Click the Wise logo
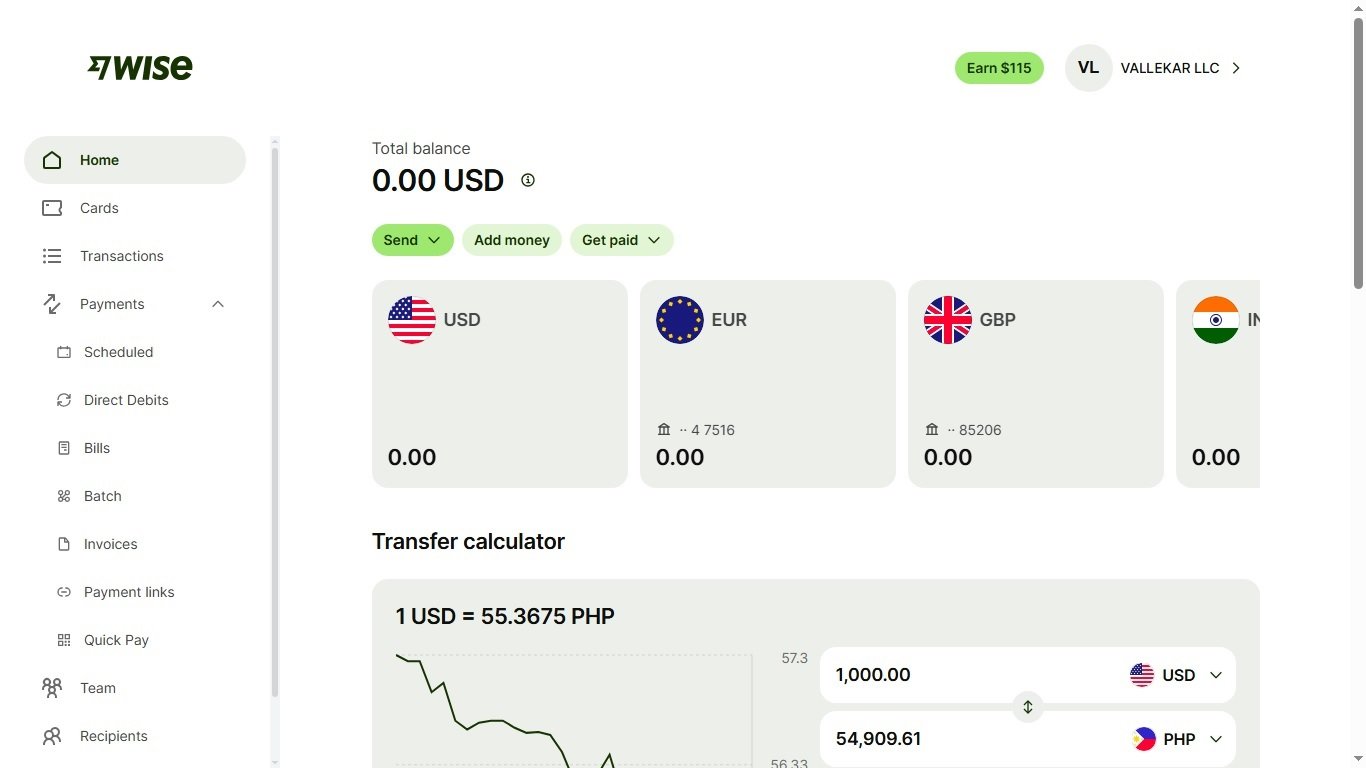1366x768 pixels. tap(140, 67)
